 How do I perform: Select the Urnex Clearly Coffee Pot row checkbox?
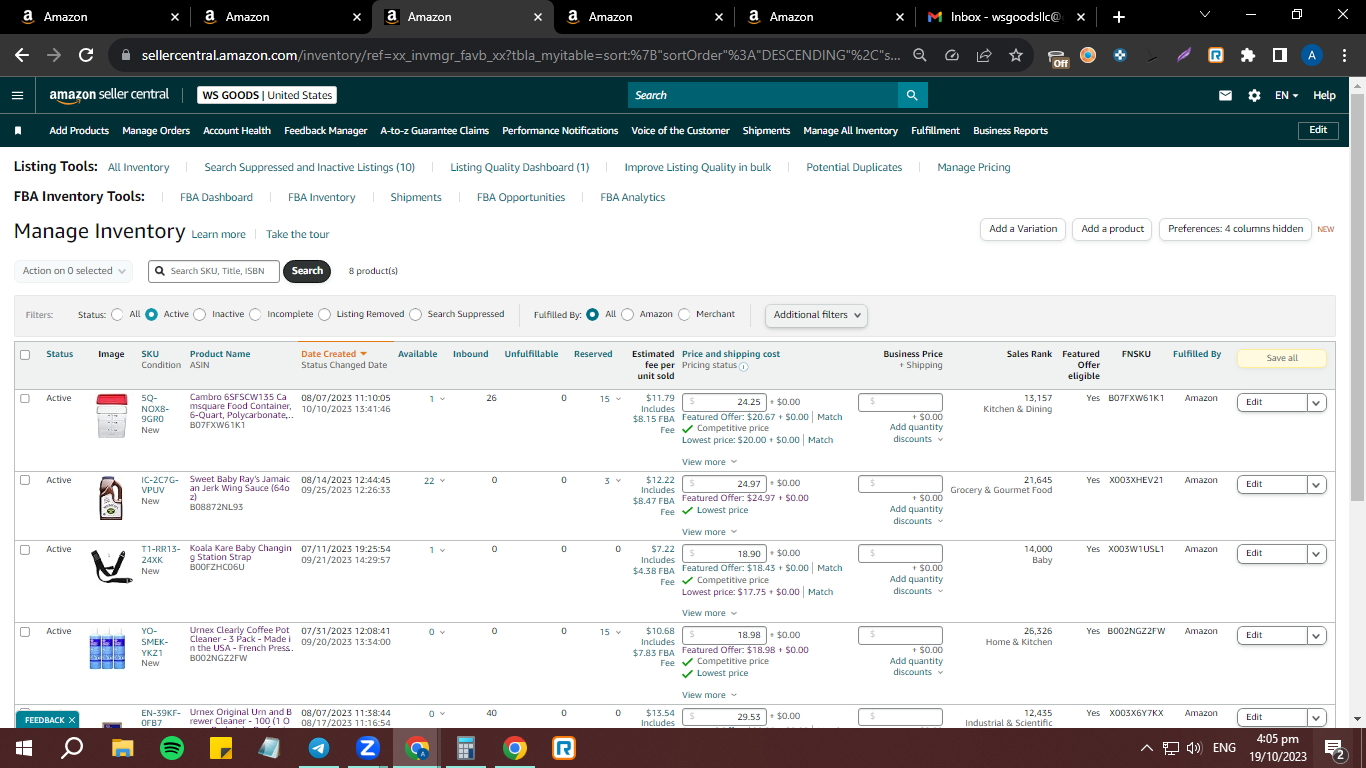click(x=25, y=632)
